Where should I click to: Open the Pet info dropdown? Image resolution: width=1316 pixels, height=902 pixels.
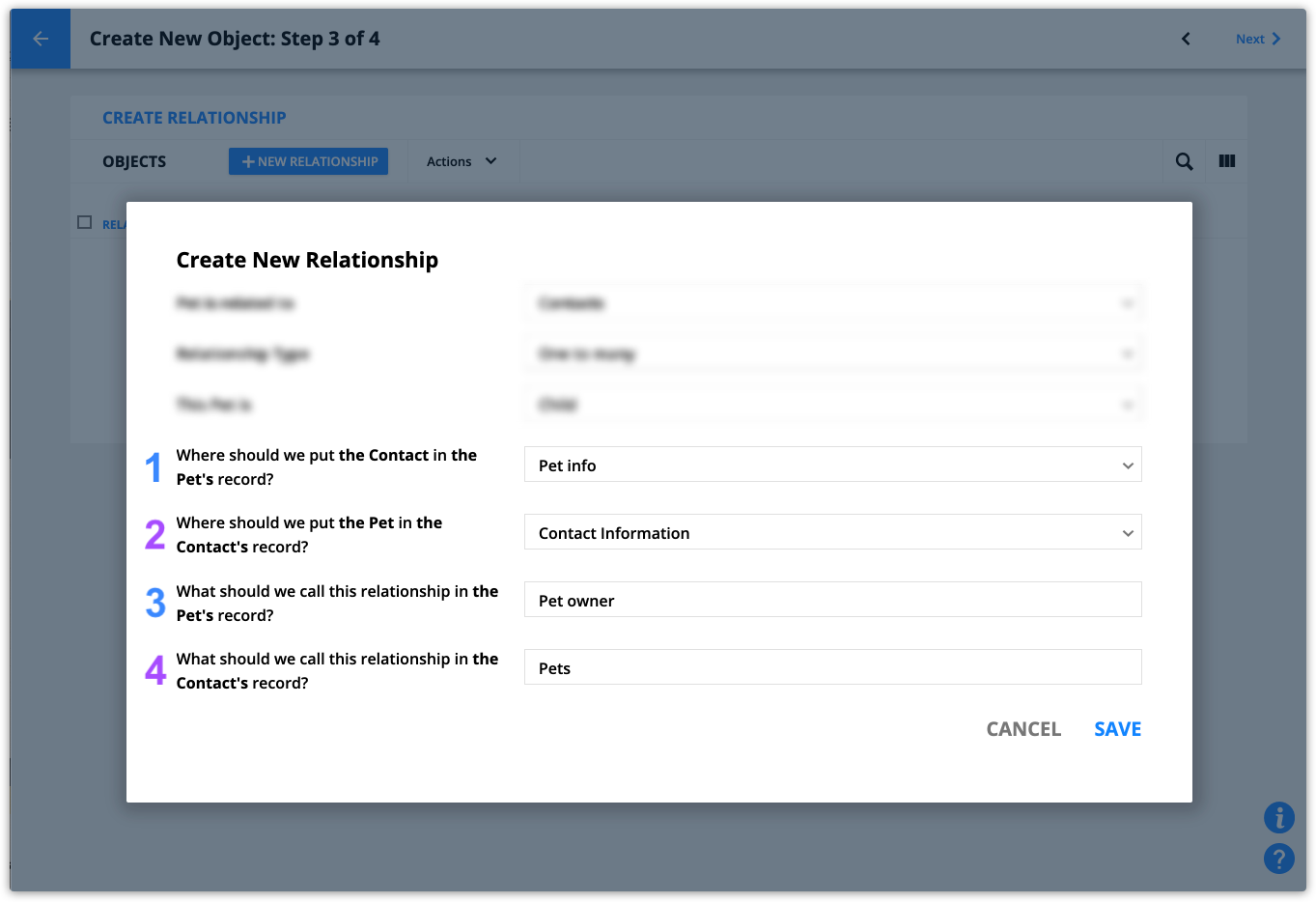[833, 465]
